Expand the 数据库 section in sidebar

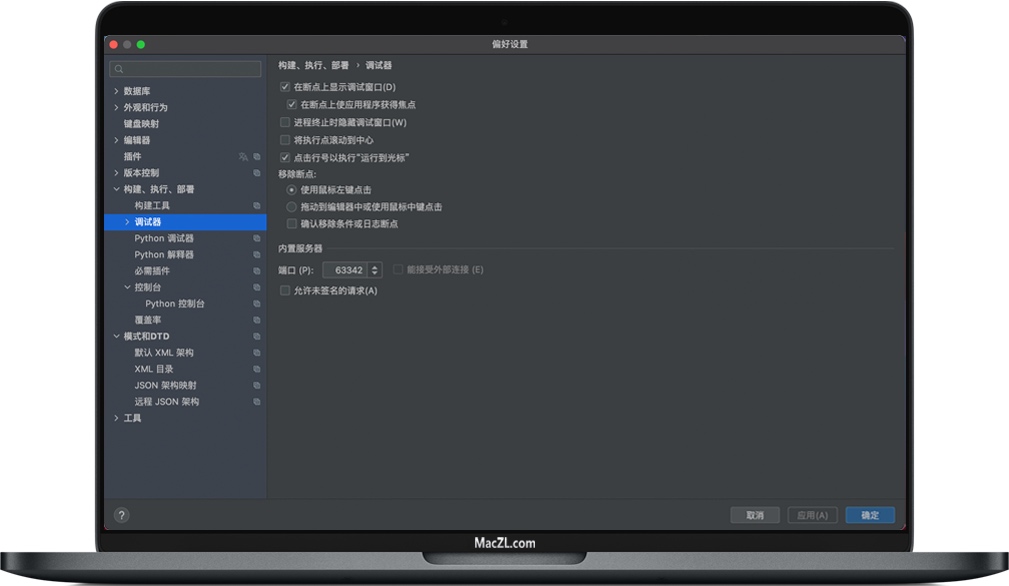tap(117, 90)
